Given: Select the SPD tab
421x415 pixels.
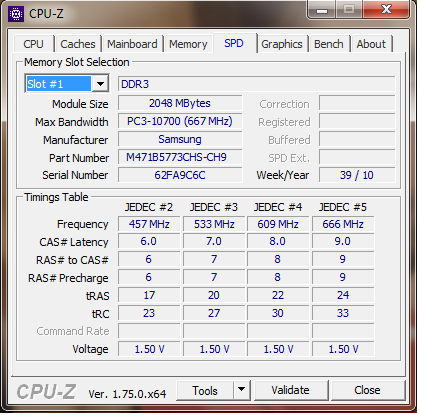Looking at the screenshot, I should pos(234,43).
